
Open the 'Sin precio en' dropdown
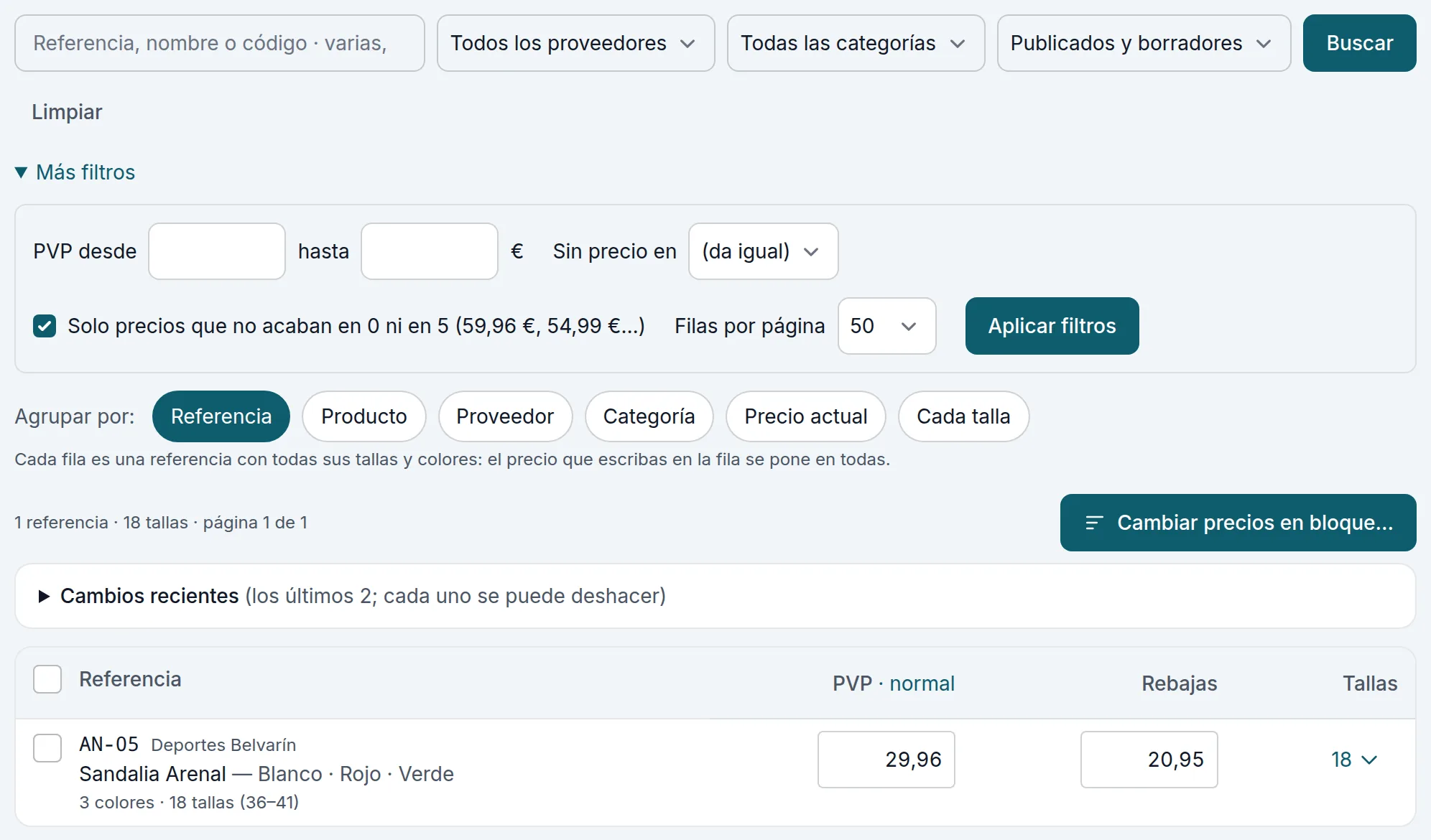[x=763, y=251]
